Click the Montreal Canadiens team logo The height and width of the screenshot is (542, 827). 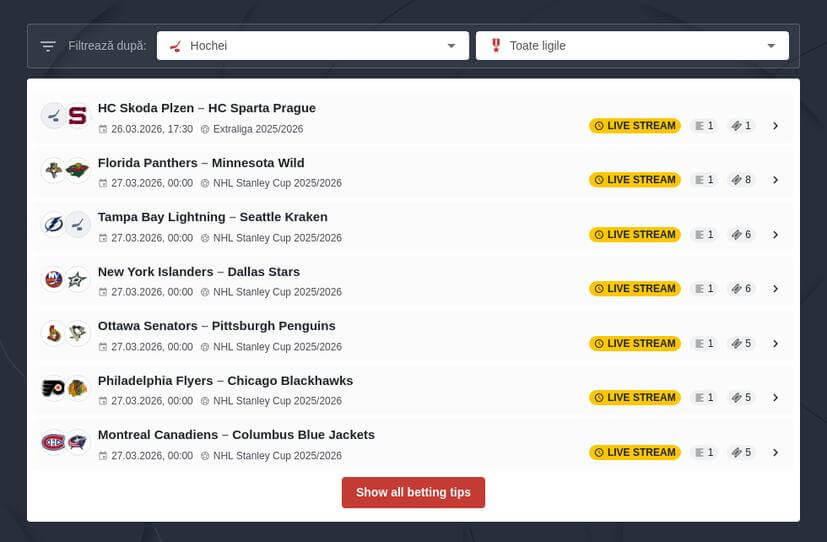click(x=53, y=443)
